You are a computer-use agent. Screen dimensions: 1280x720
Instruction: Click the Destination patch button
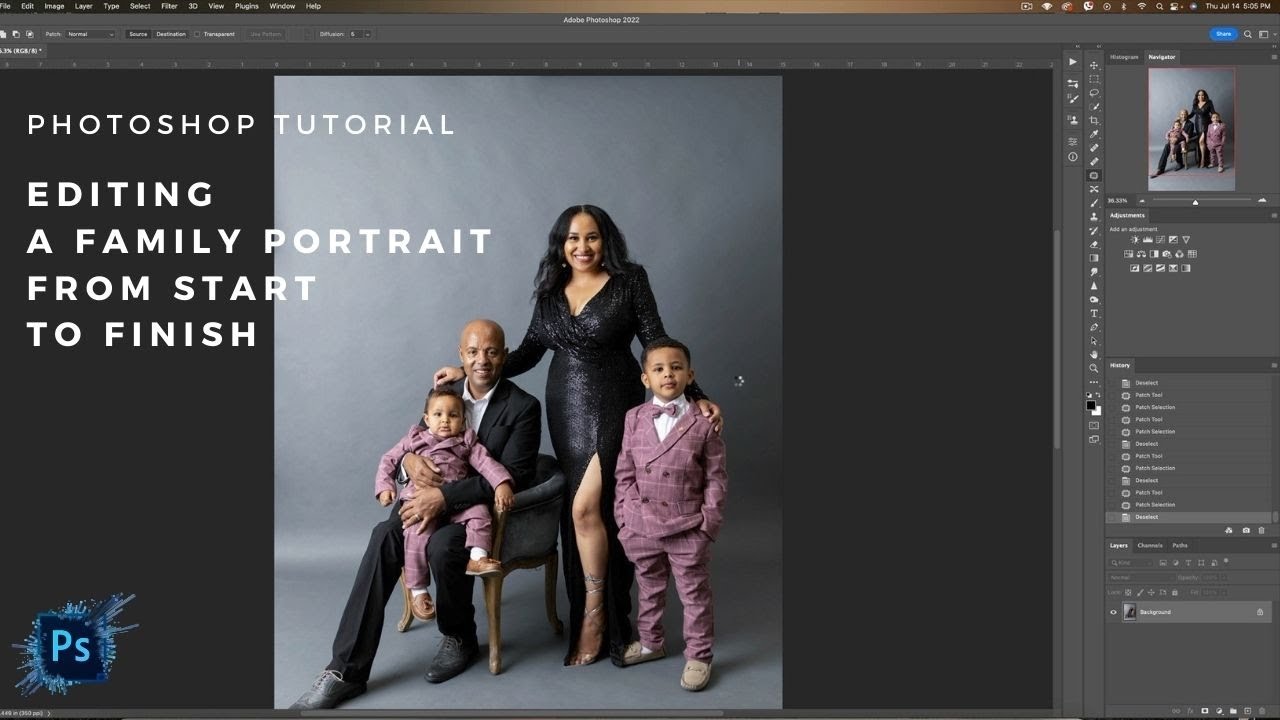click(171, 34)
